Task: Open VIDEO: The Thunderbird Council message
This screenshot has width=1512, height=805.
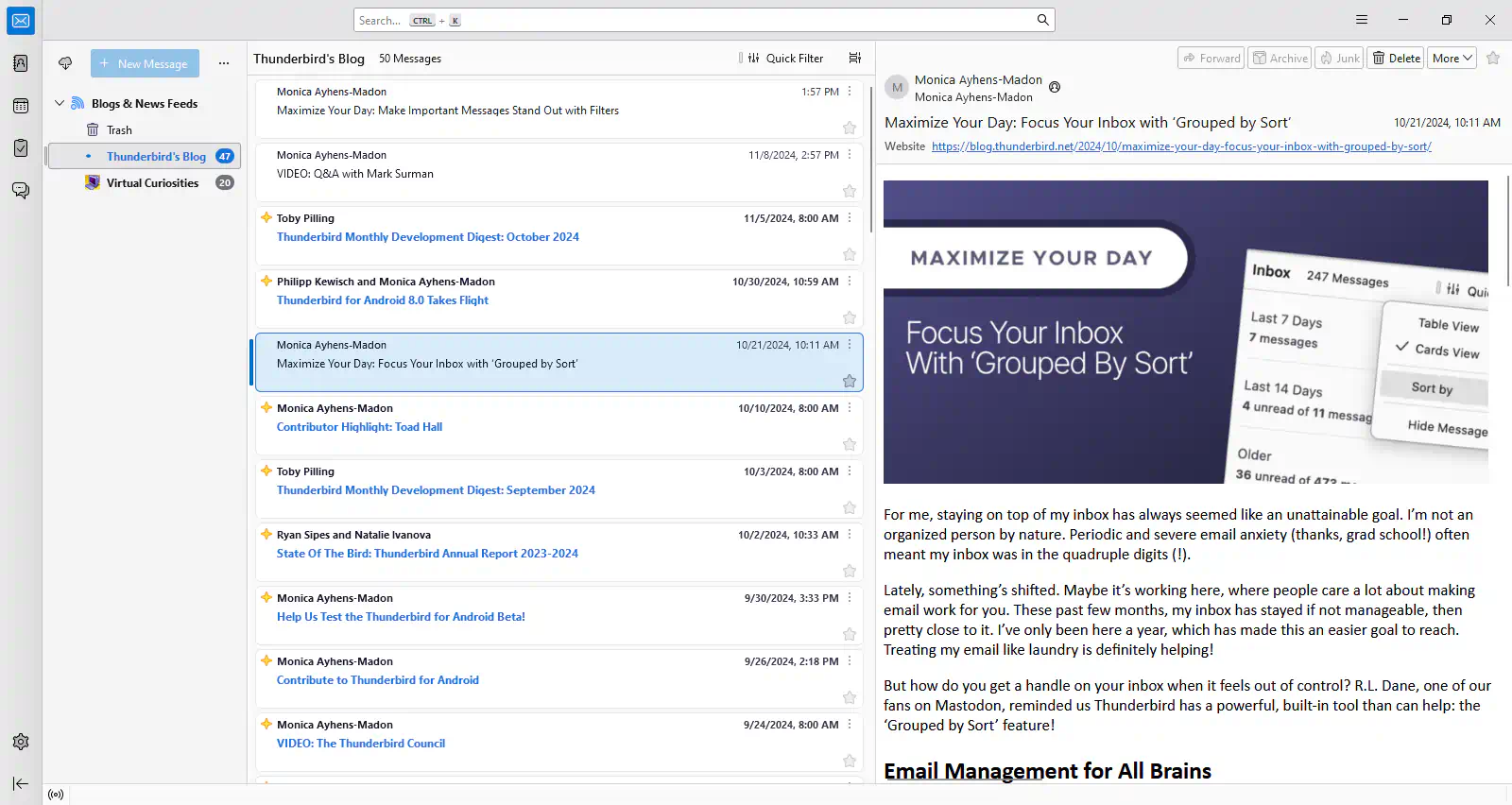Action: click(x=559, y=743)
